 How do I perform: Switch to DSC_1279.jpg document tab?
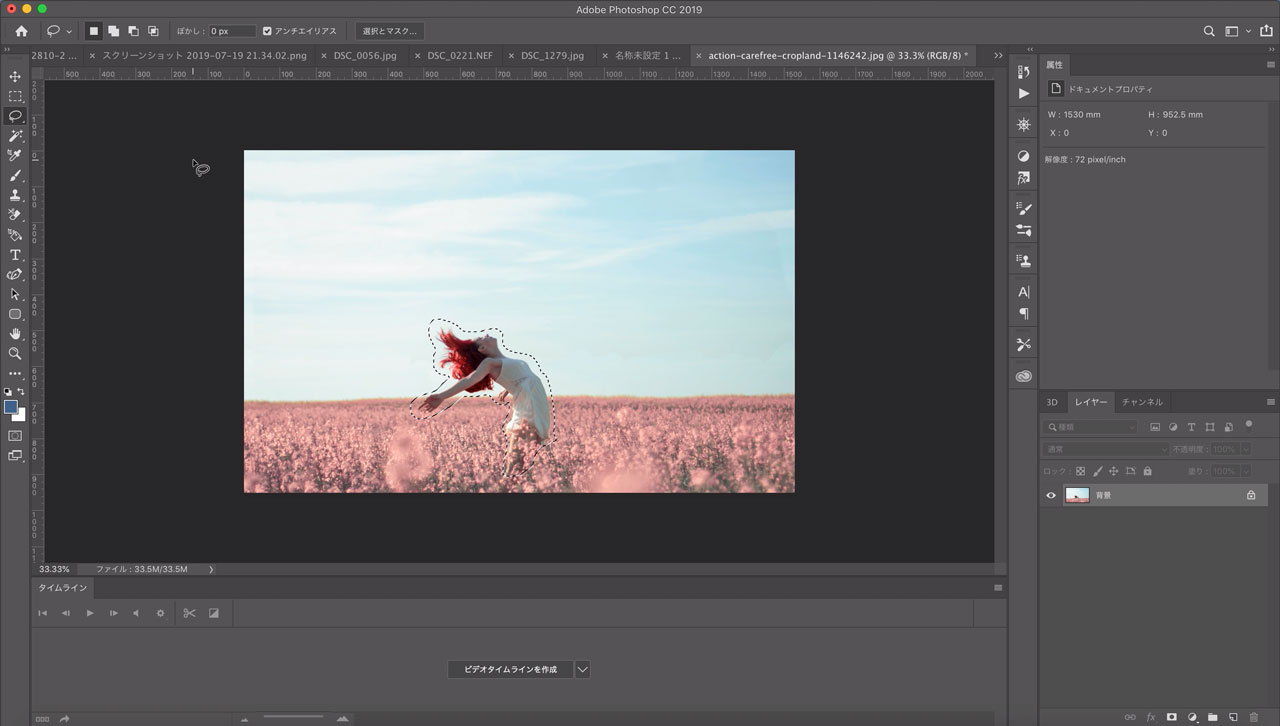click(552, 56)
